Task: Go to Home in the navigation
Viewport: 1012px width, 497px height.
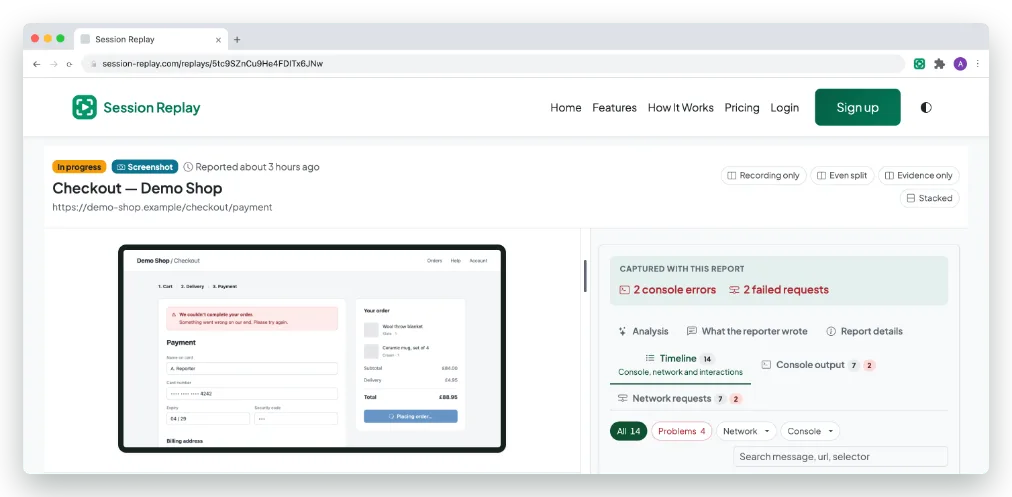Action: (x=566, y=108)
